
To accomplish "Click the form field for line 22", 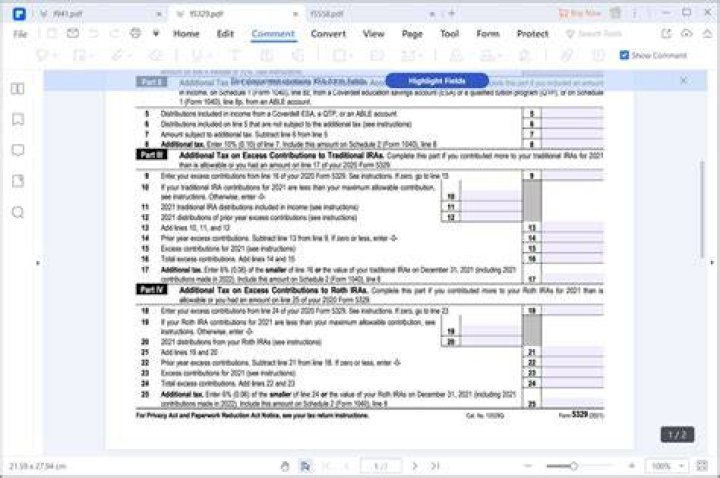I will pos(573,362).
